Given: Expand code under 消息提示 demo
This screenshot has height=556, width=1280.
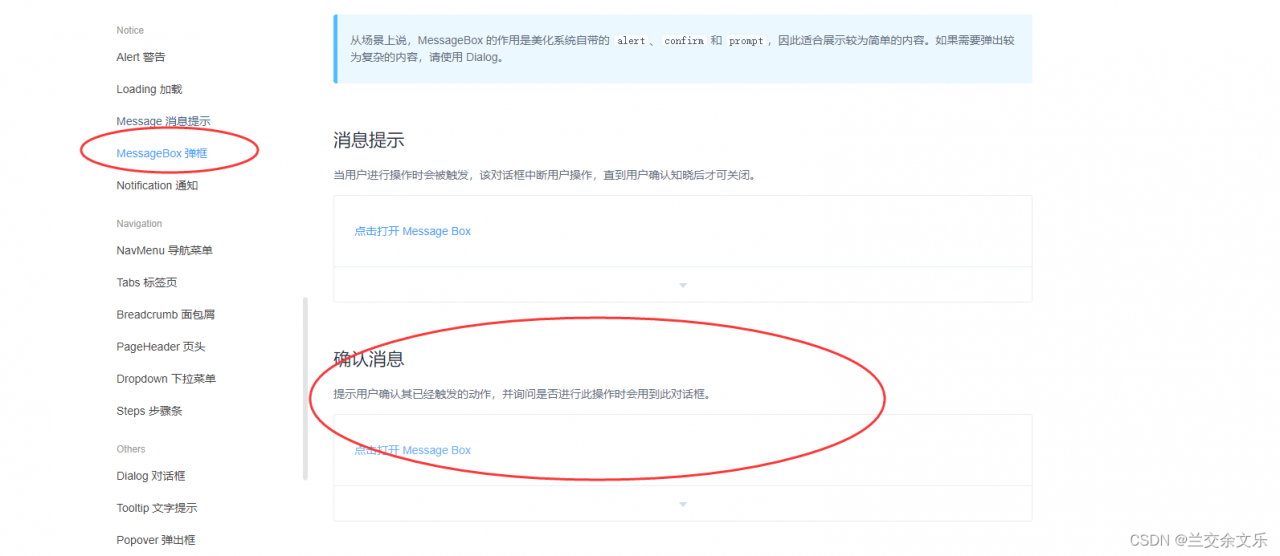Looking at the screenshot, I should point(682,285).
